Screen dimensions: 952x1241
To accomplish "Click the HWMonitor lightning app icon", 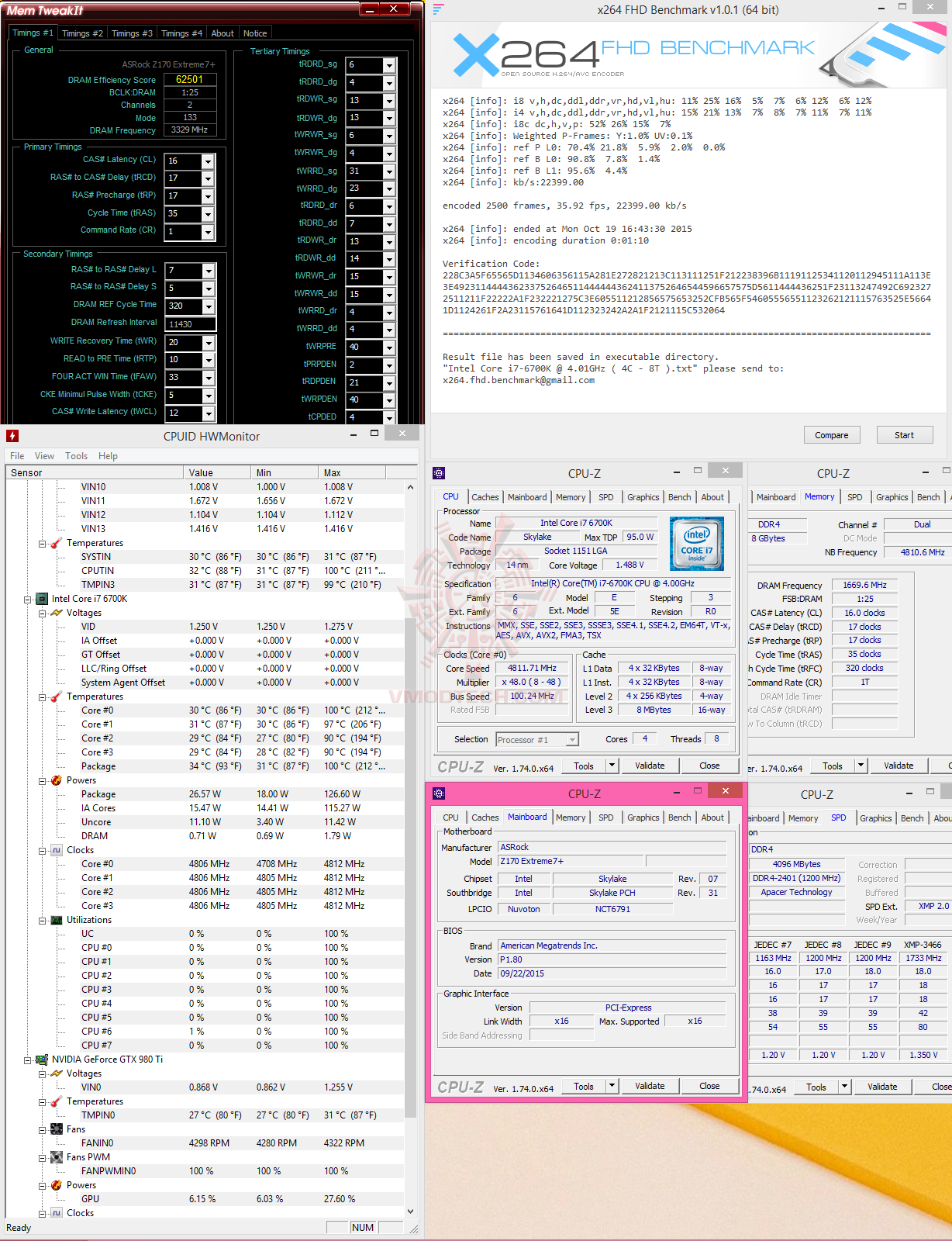I will [12, 436].
